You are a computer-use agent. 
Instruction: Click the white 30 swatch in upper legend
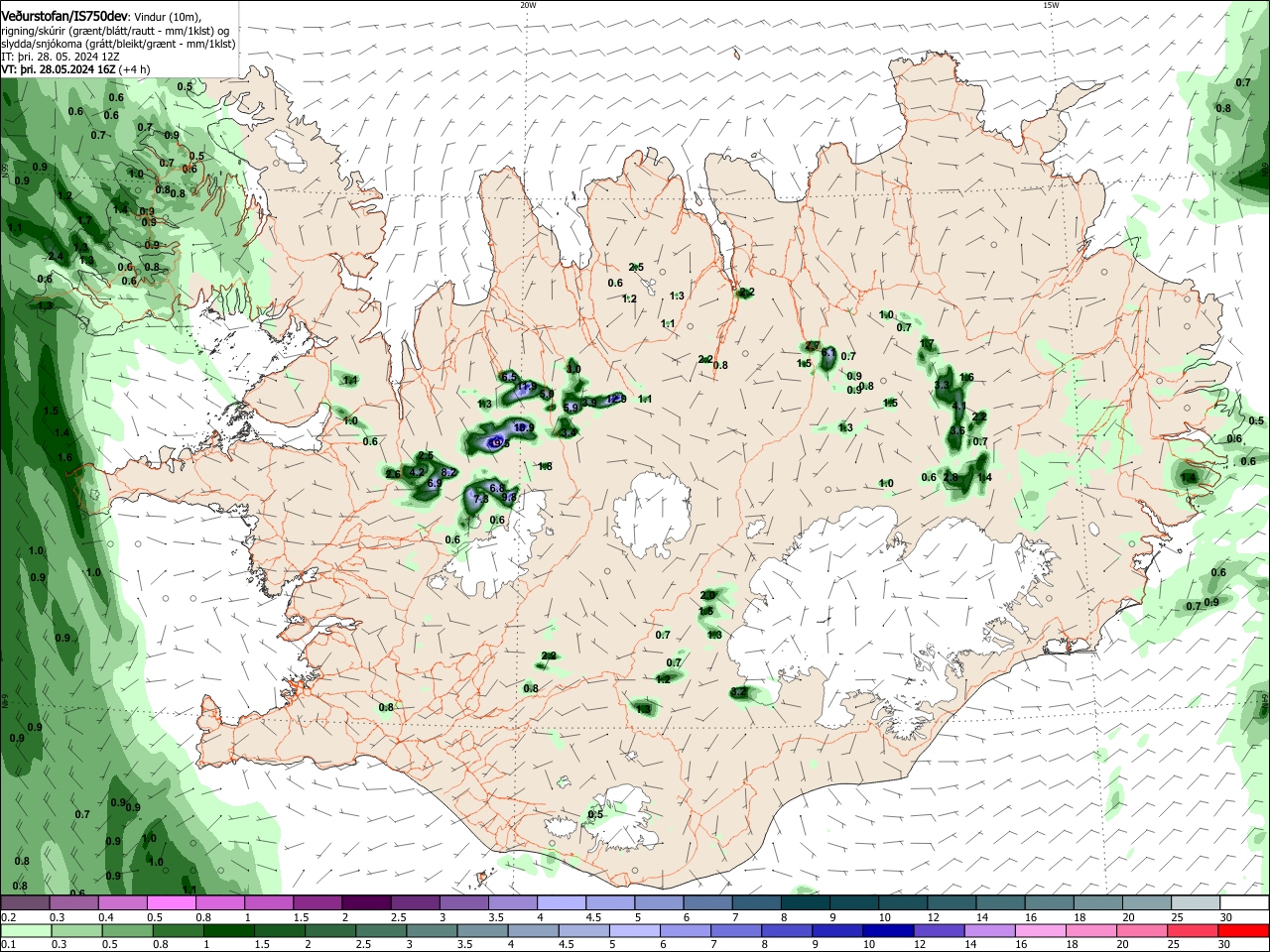(1244, 903)
